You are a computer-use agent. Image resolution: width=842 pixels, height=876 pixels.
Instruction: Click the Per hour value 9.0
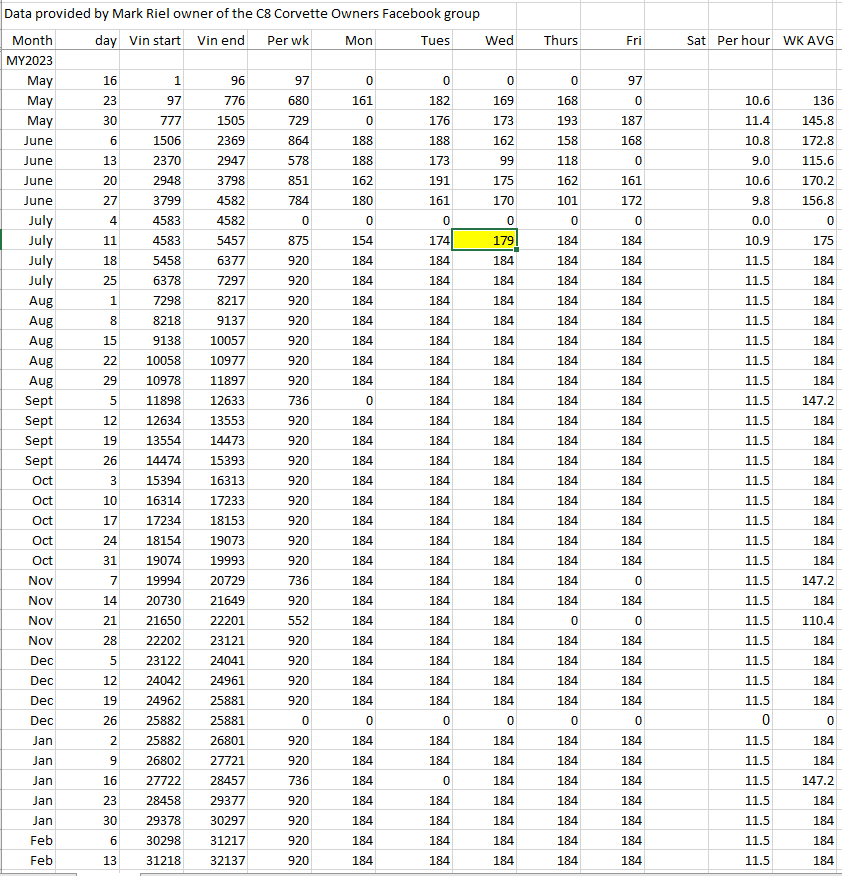point(758,160)
